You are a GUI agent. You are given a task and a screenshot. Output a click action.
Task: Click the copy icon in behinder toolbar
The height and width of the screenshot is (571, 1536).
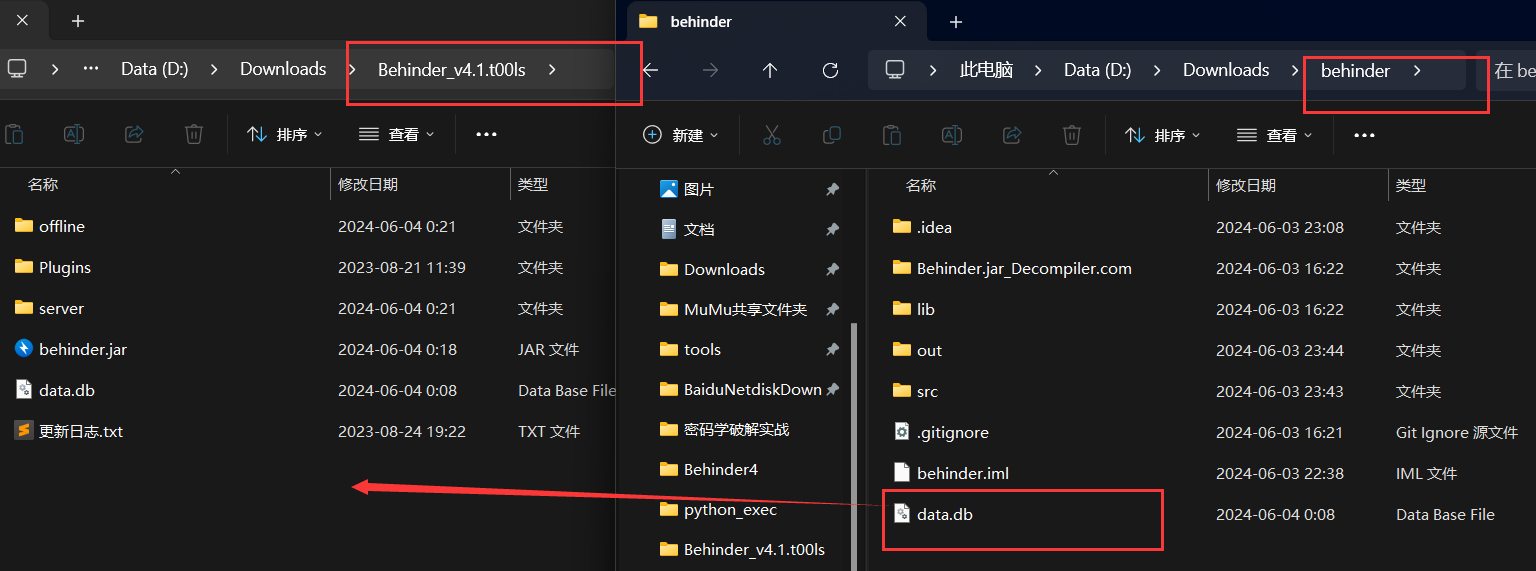click(831, 135)
